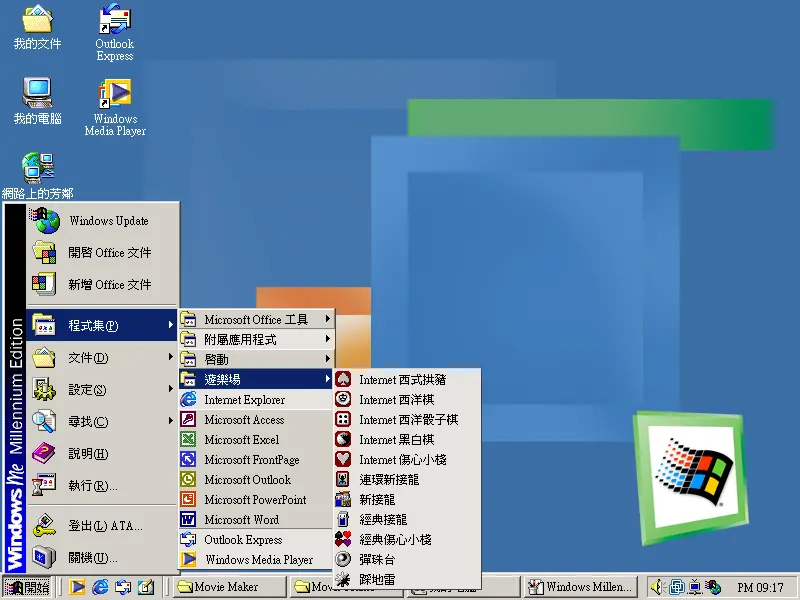This screenshot has width=800, height=600.
Task: Click the 開始 Start button
Action: click(28, 587)
